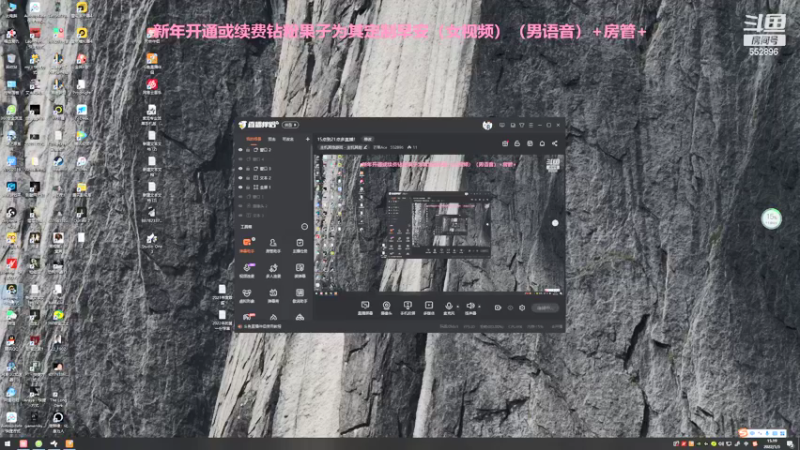
Task: Toggle the lock on the 全屏 1 source
Action: click(x=248, y=187)
